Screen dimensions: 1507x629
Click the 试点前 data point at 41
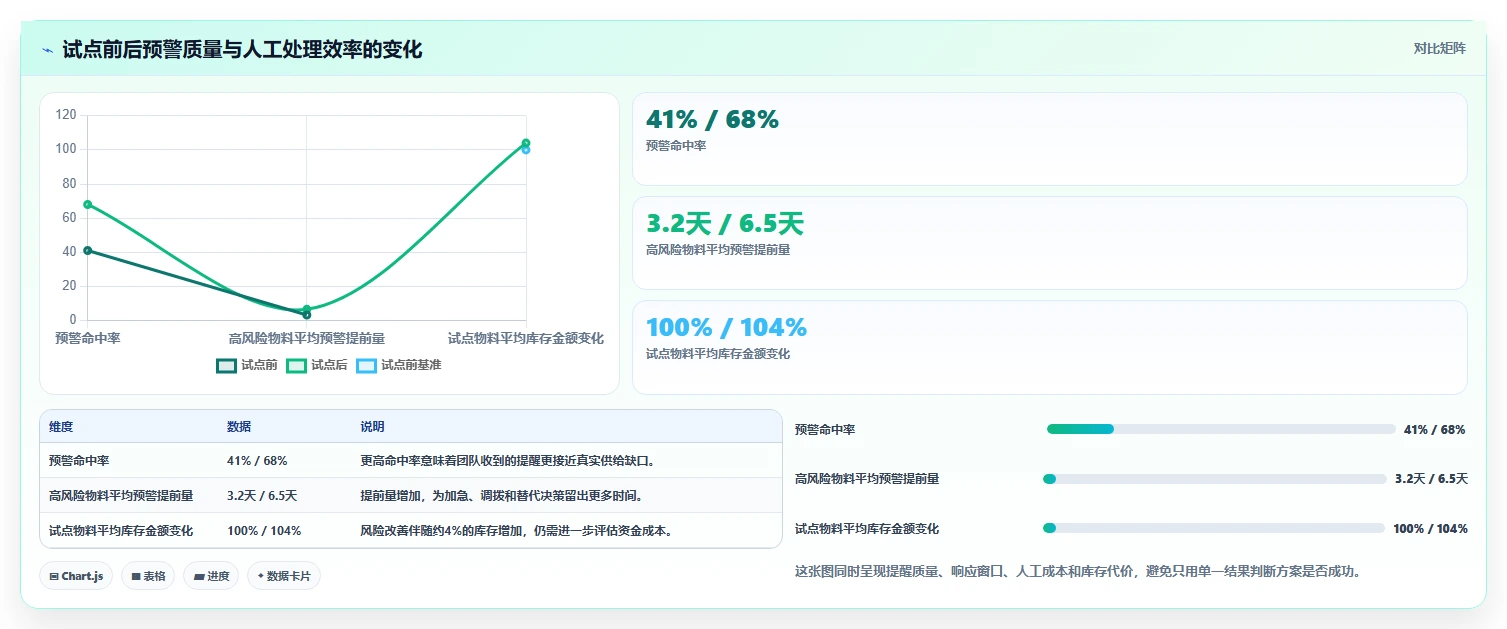pos(88,250)
